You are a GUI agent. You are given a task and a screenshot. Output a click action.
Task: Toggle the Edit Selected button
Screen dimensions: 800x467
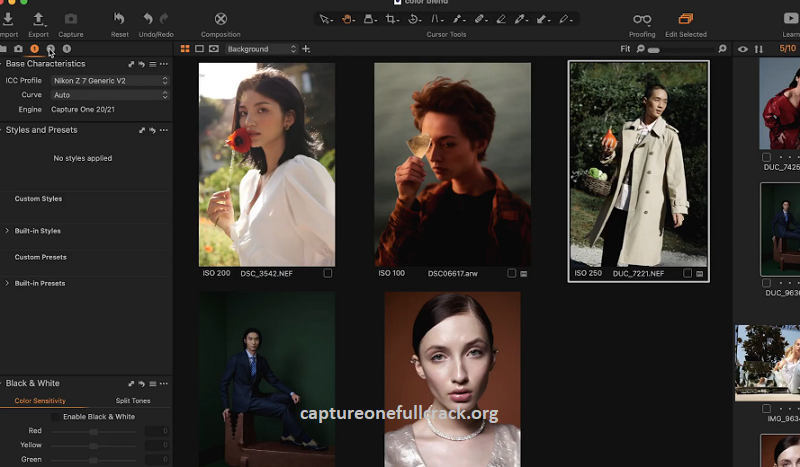click(x=686, y=24)
